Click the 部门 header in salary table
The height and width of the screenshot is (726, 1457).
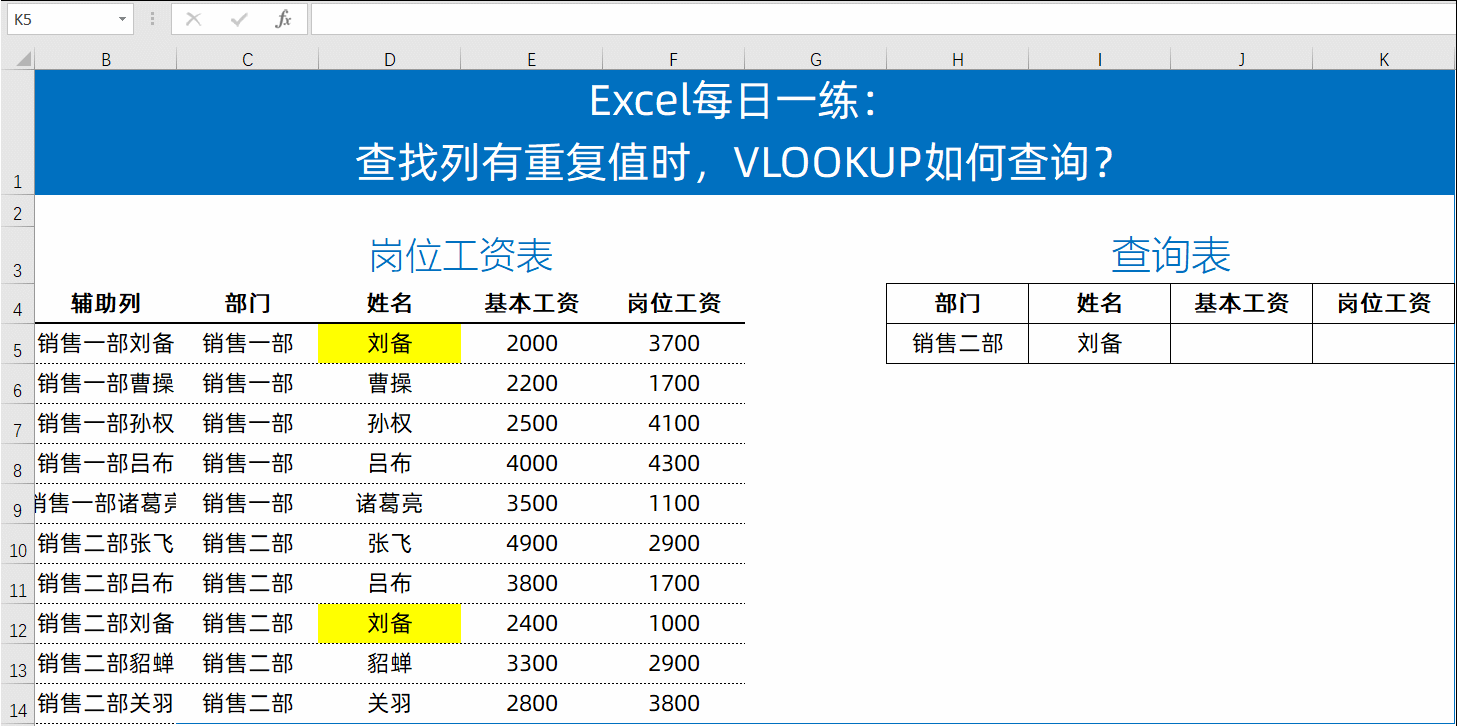248,304
